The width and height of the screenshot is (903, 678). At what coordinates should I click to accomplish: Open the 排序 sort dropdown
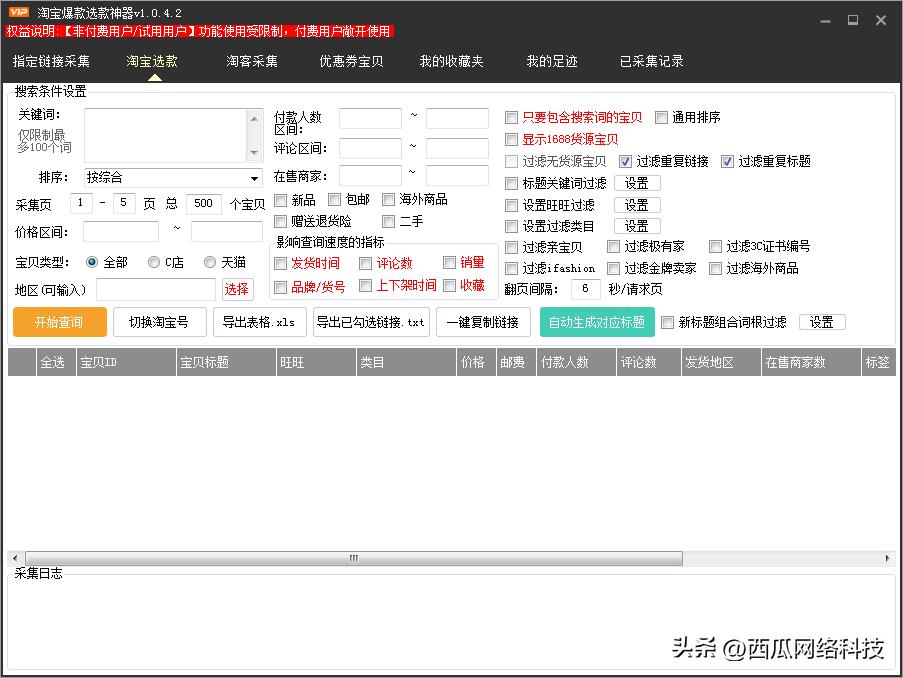255,178
